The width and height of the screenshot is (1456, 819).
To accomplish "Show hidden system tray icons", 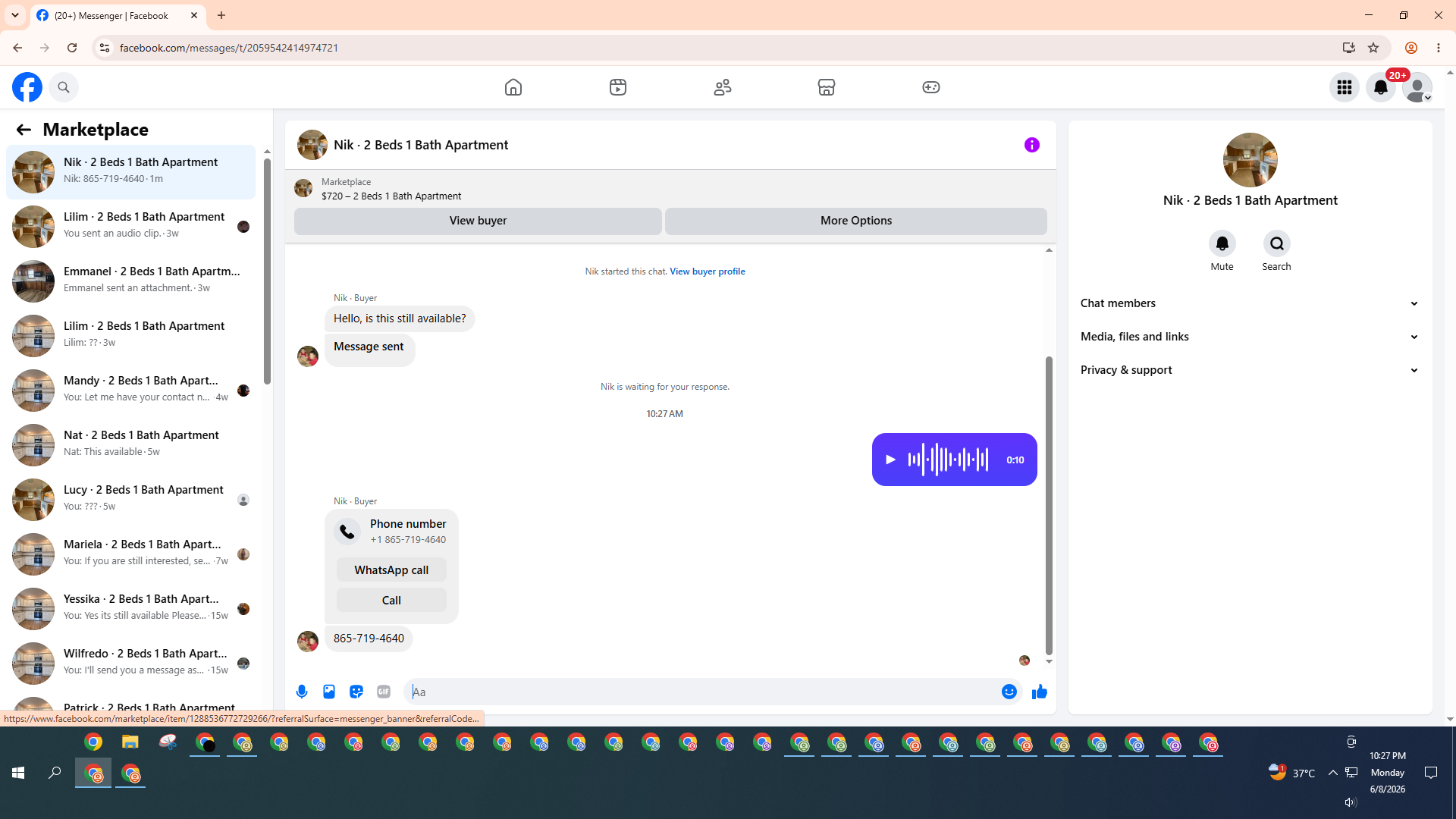I will click(1332, 773).
